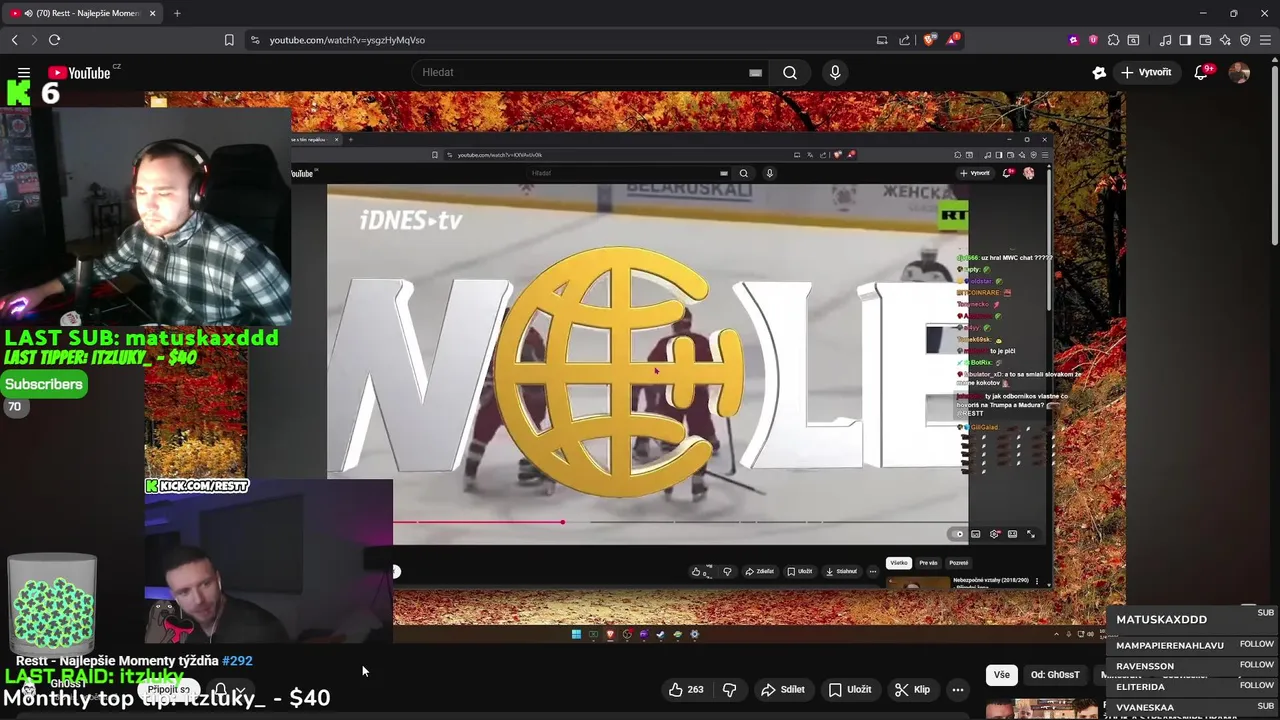The width and height of the screenshot is (1280, 720).
Task: Toggle the browser sidebar panel
Action: click(x=1185, y=40)
